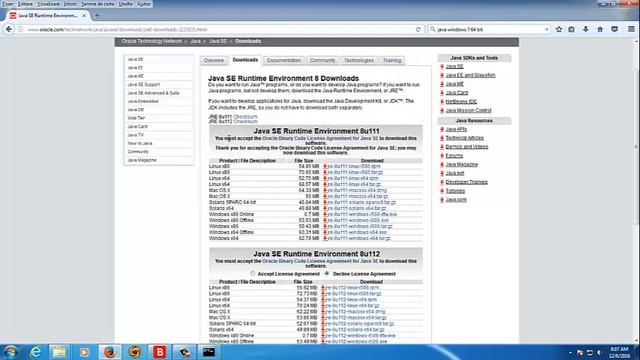Open the first menu bar item
Screen dimensions: 640x360
(x=8, y=4)
